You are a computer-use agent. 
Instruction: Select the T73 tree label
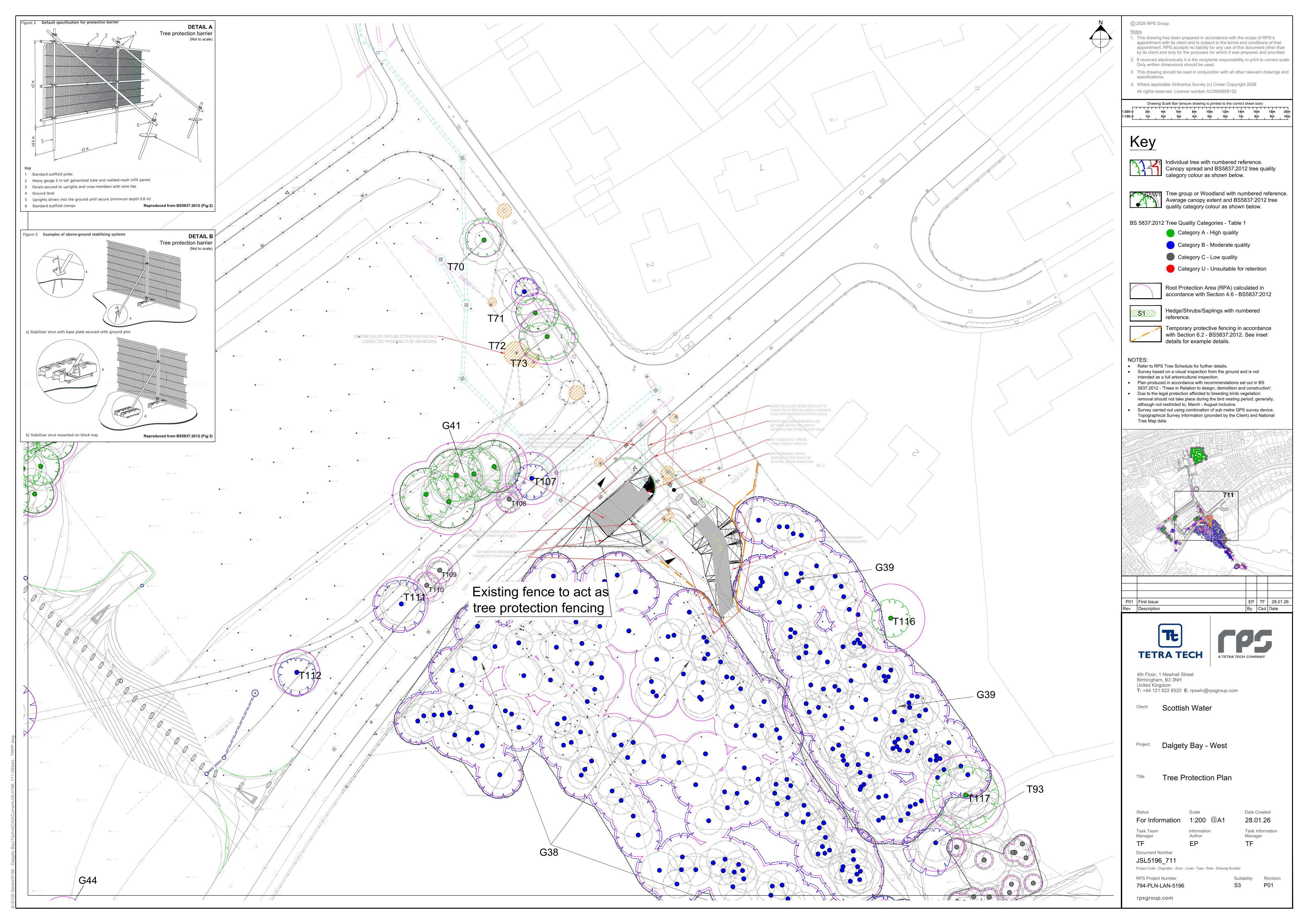click(x=518, y=363)
